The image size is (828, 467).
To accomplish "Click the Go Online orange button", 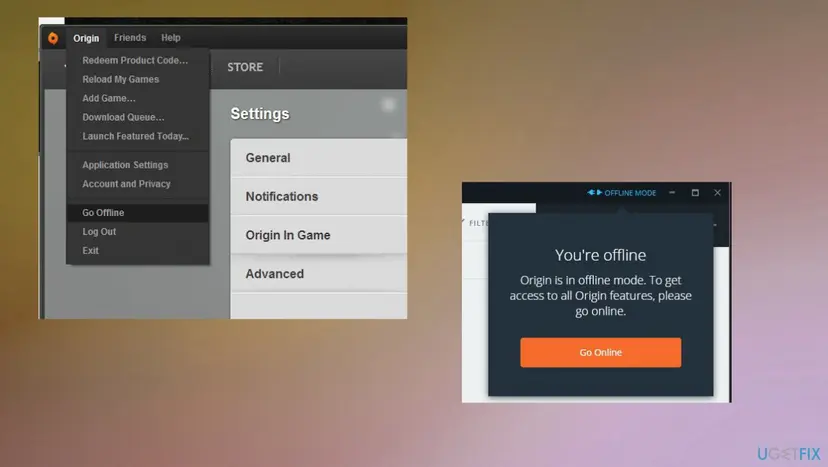I will (x=600, y=352).
